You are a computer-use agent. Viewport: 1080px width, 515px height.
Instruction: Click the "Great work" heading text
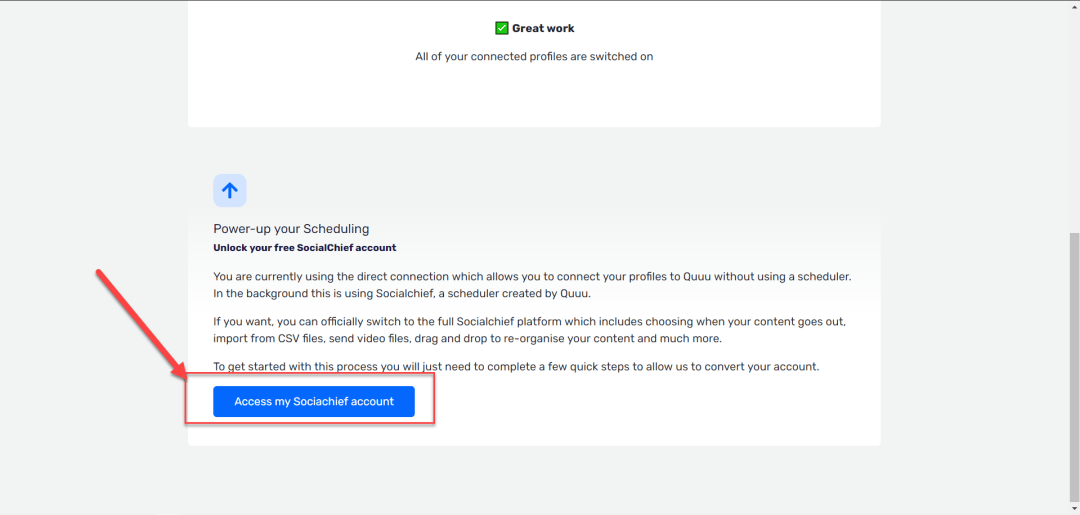point(543,28)
